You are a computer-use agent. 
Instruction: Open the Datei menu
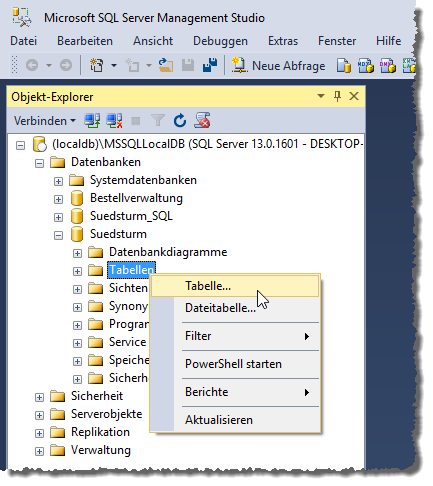pos(23,41)
